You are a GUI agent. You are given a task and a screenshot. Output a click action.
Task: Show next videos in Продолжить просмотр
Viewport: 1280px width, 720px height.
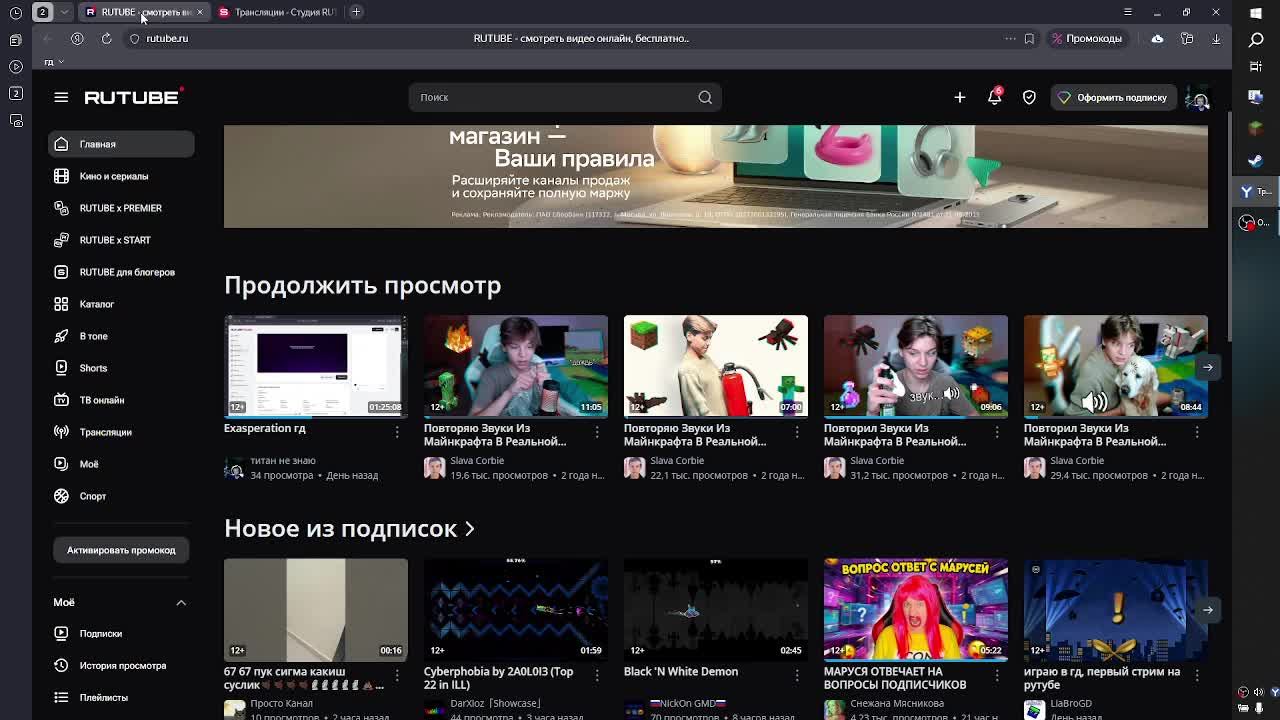[x=1207, y=367]
